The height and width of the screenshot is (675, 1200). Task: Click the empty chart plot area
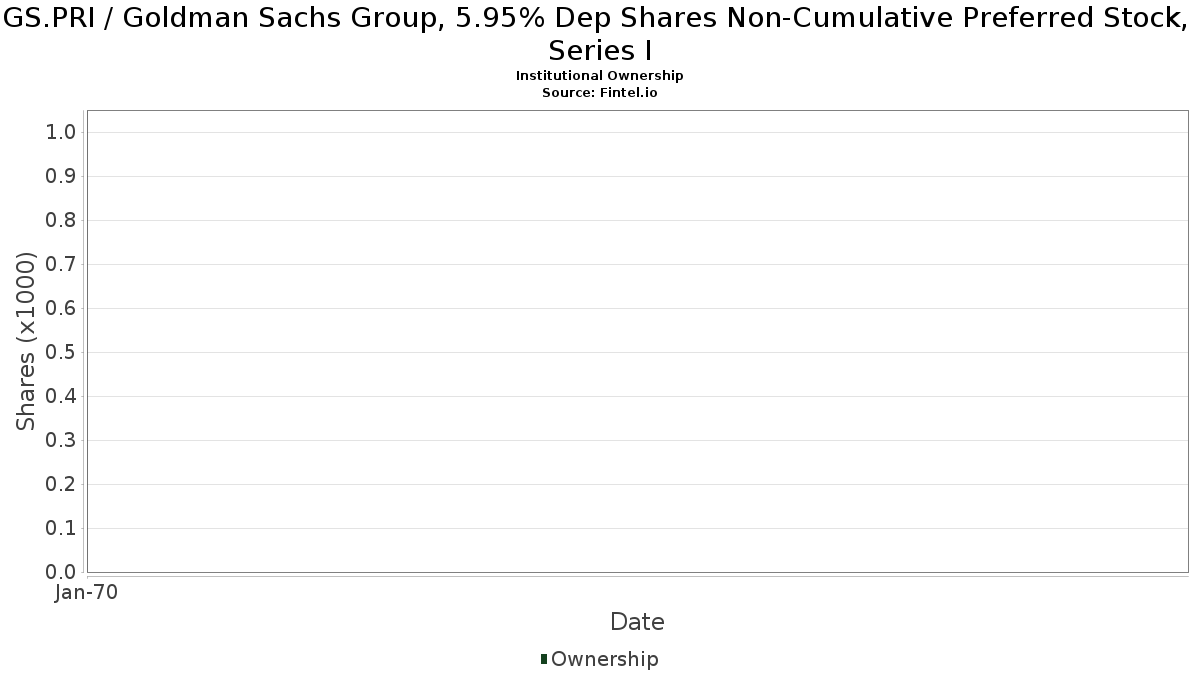point(637,341)
